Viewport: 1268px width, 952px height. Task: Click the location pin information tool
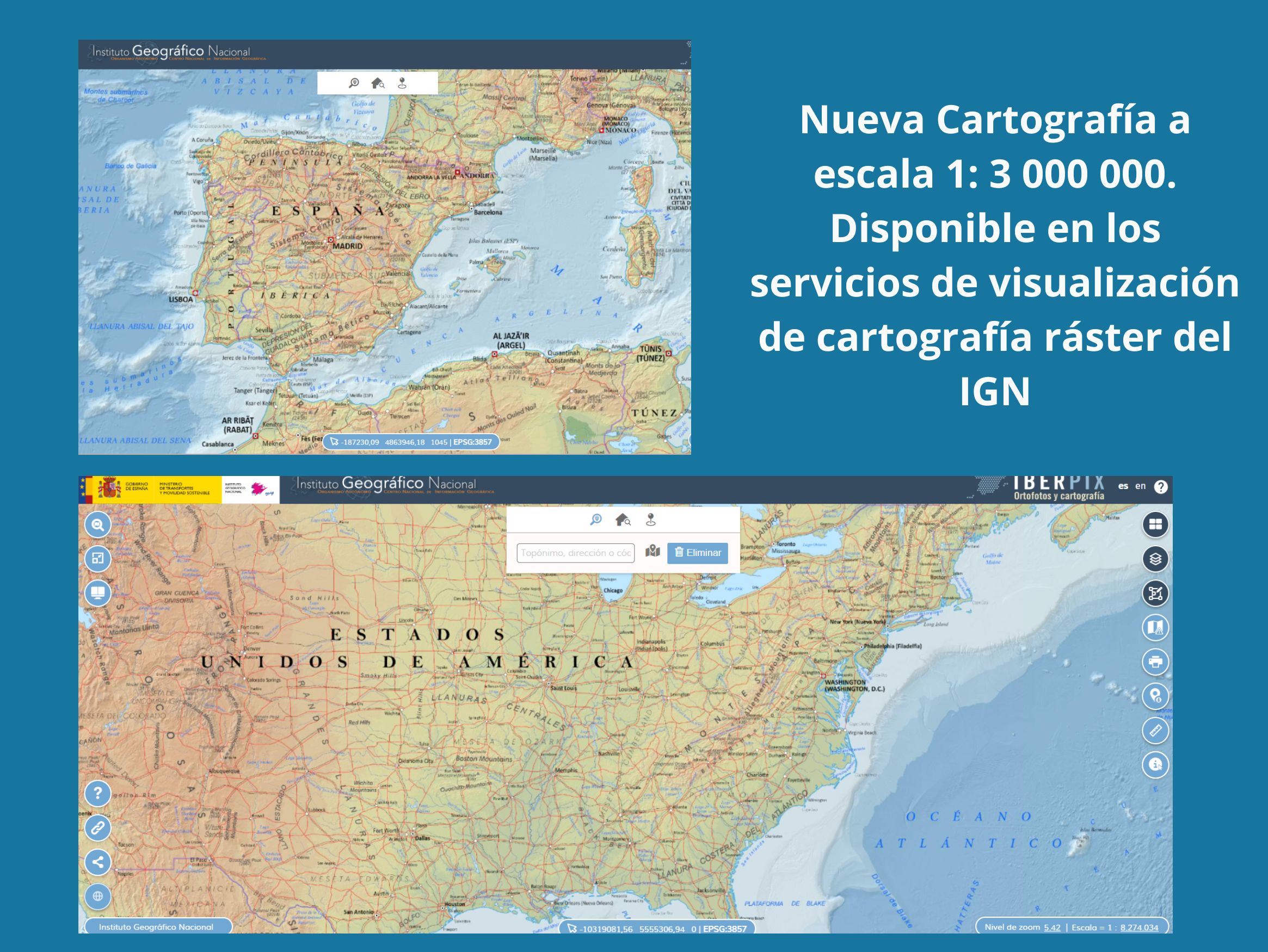tap(1155, 696)
